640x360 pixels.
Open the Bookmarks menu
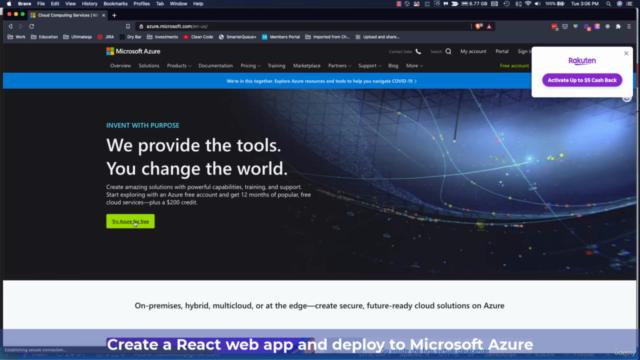(x=116, y=4)
